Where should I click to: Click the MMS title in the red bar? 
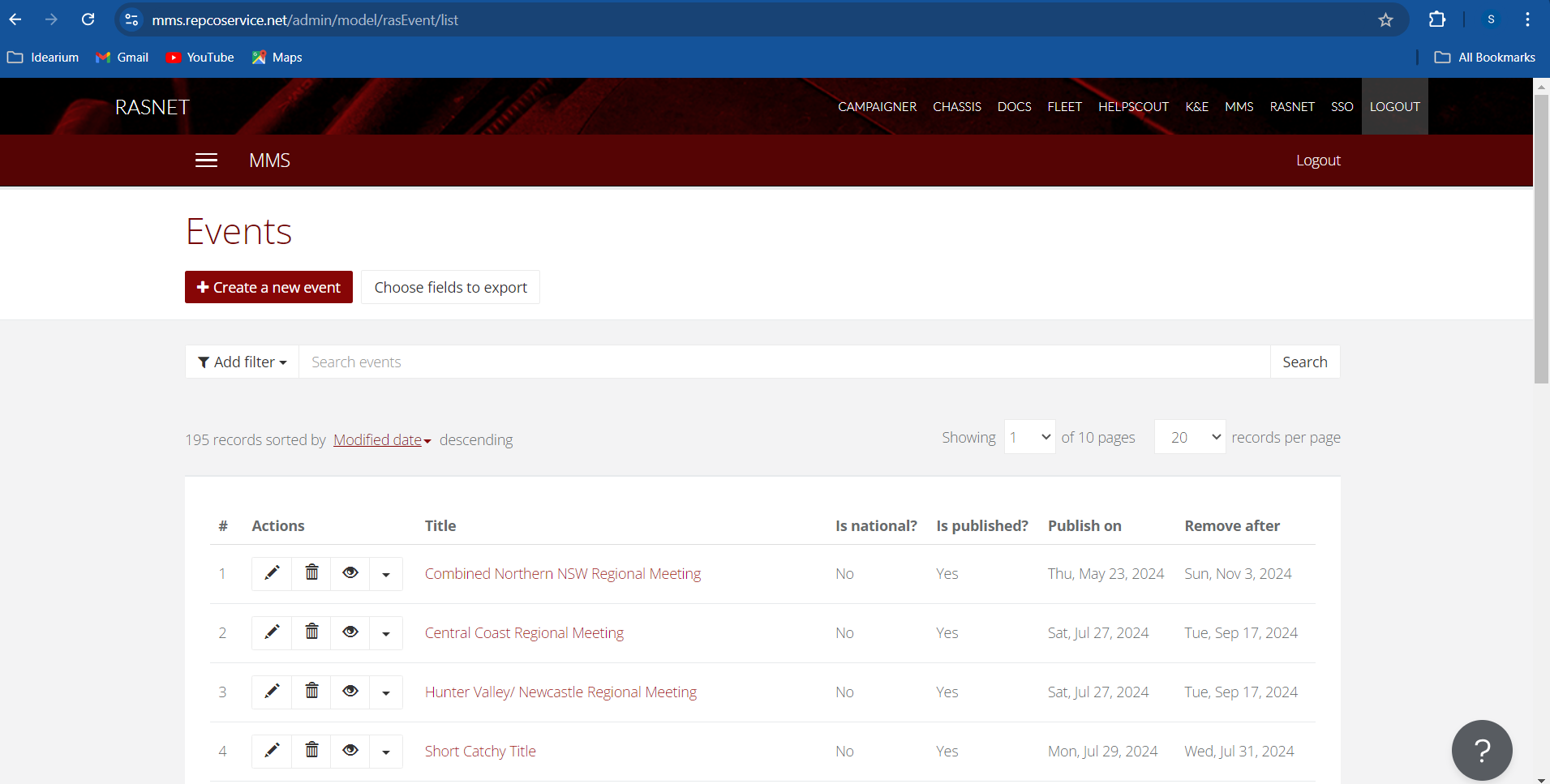[x=269, y=161]
